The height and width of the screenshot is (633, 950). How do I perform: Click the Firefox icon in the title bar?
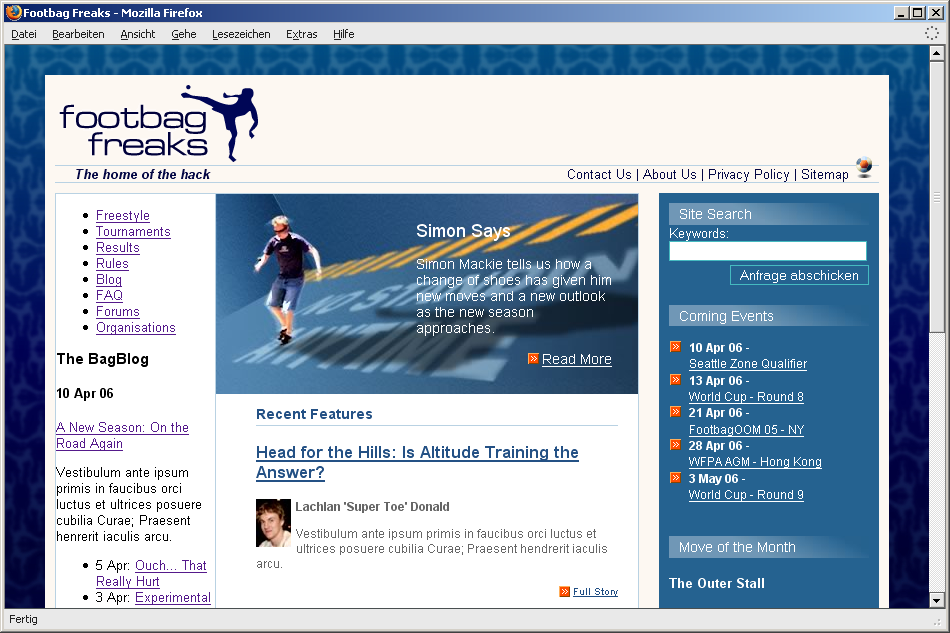pyautogui.click(x=13, y=12)
